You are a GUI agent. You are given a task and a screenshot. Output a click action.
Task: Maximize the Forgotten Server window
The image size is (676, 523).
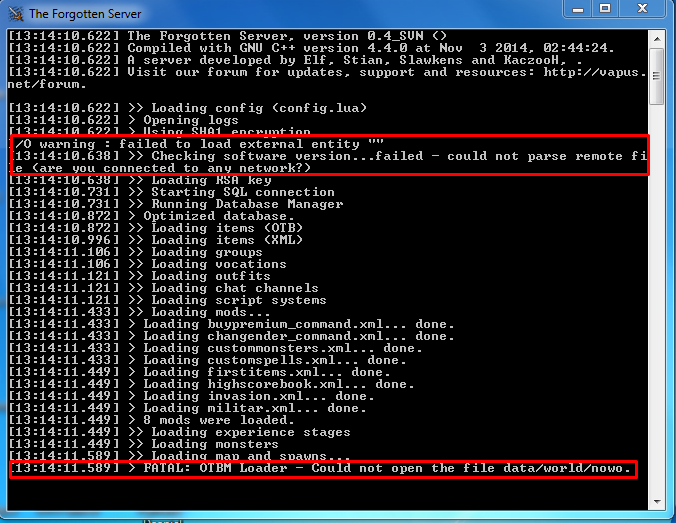605,9
